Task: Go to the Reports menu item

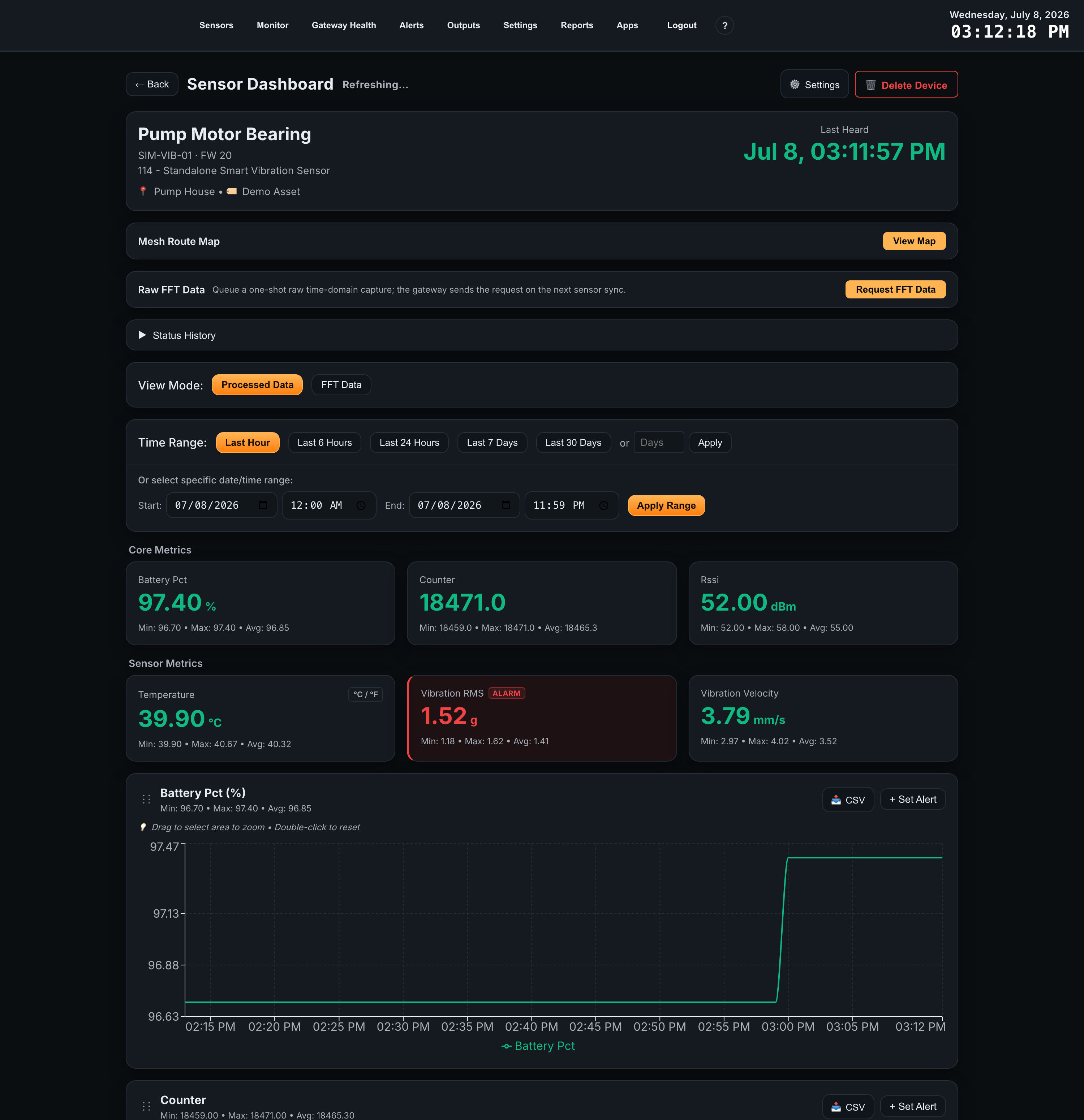Action: click(x=577, y=25)
